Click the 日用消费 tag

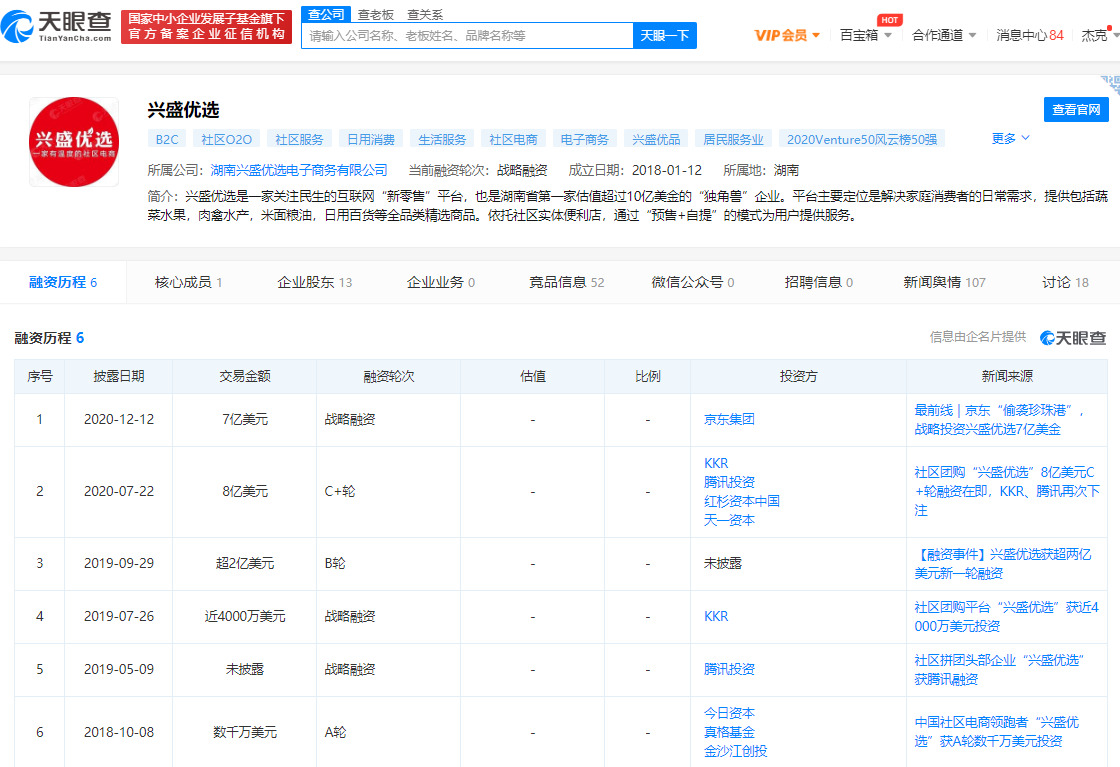point(371,139)
